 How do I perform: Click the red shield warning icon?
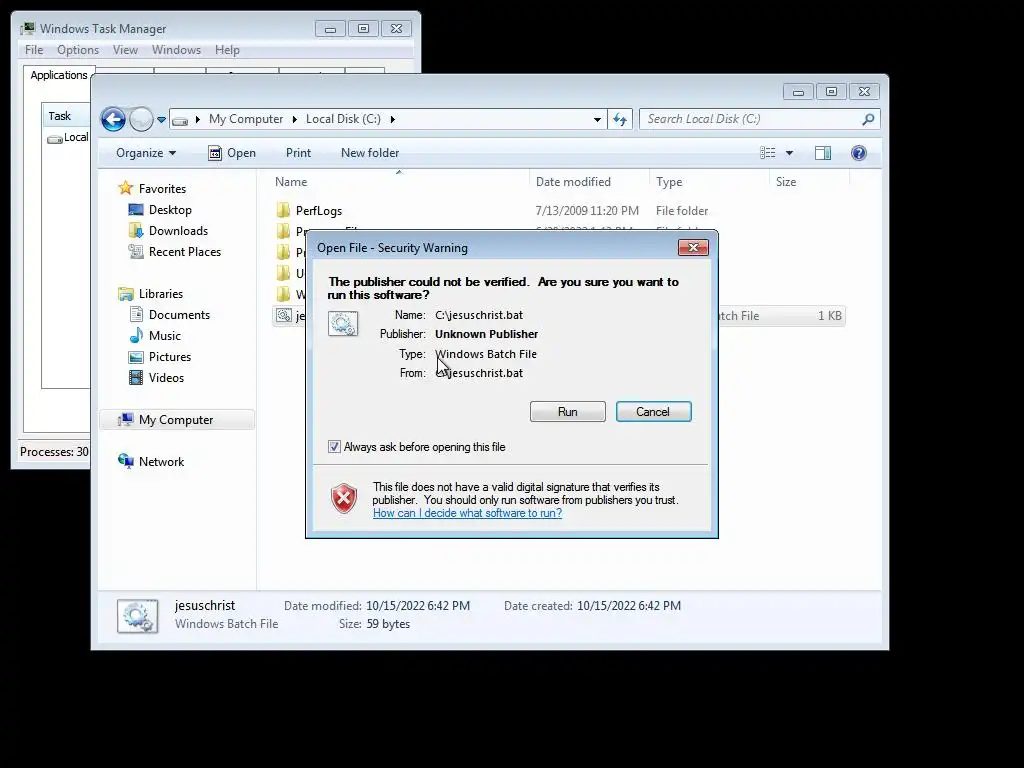(344, 499)
